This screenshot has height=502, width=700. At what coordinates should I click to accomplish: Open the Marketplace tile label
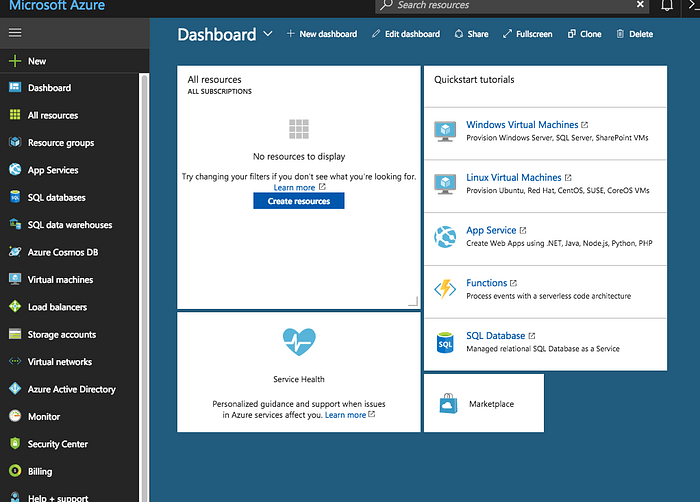tap(492, 404)
